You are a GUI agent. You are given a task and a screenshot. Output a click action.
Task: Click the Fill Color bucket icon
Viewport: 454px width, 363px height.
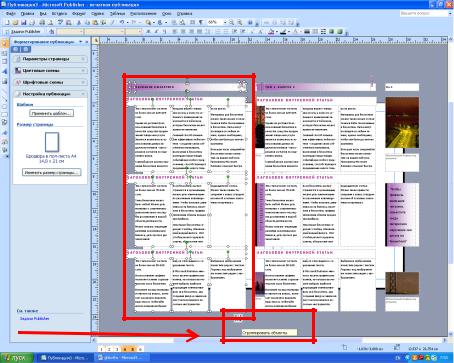tap(271, 32)
